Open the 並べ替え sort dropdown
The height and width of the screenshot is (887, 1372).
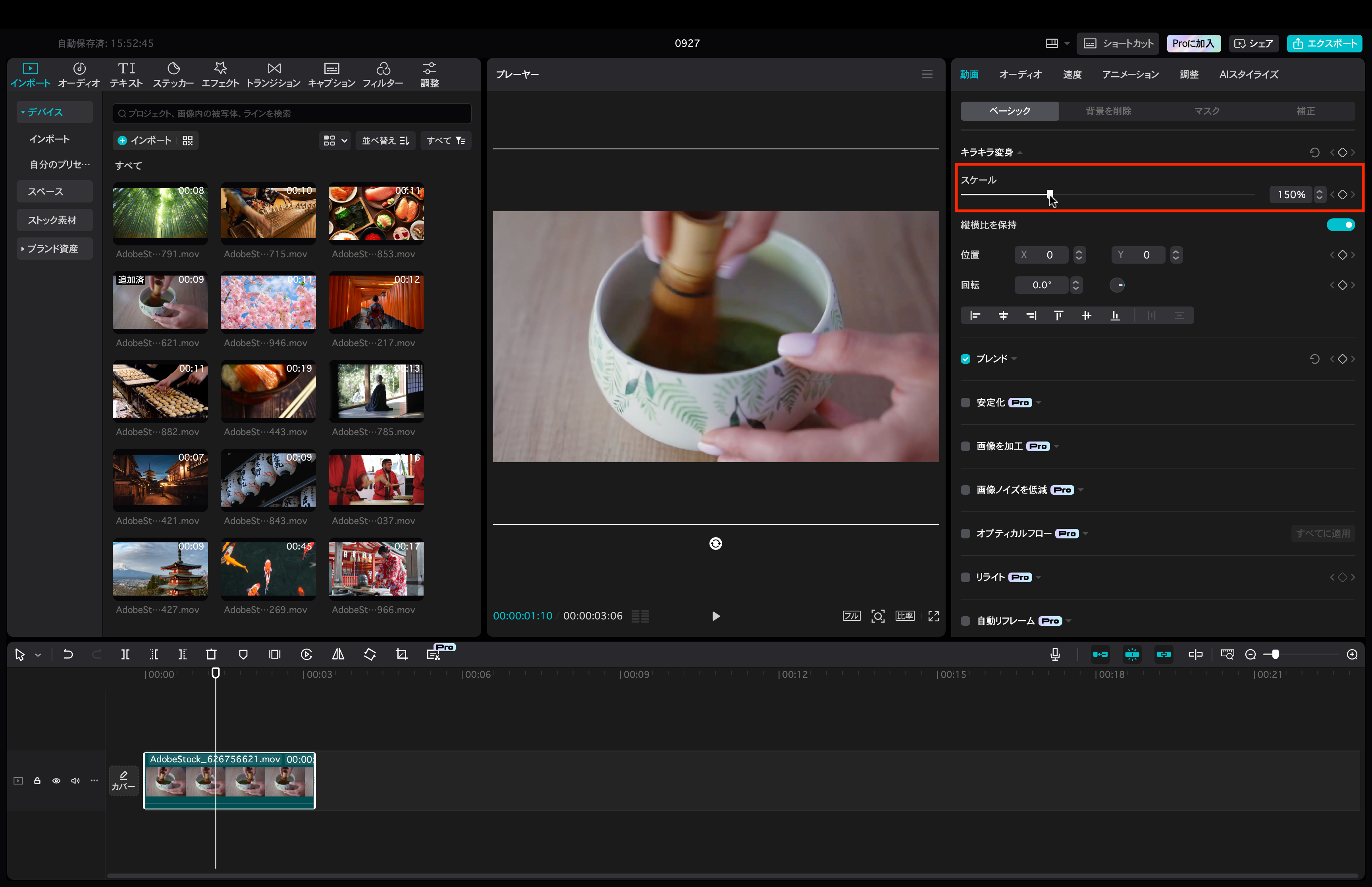385,141
